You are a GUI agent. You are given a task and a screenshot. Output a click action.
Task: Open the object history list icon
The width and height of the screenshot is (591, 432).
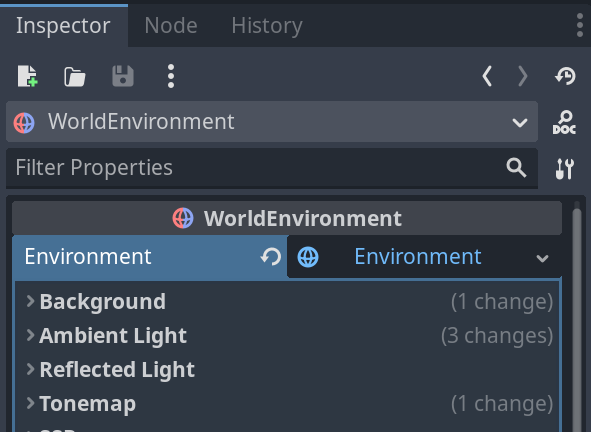tap(565, 76)
